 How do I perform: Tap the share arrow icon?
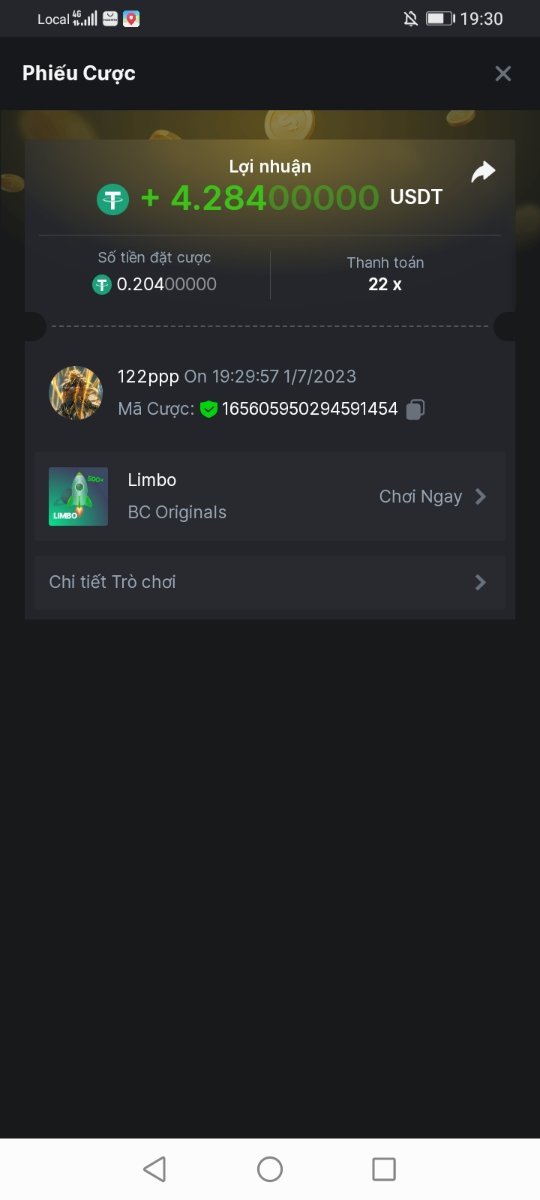pyautogui.click(x=483, y=172)
